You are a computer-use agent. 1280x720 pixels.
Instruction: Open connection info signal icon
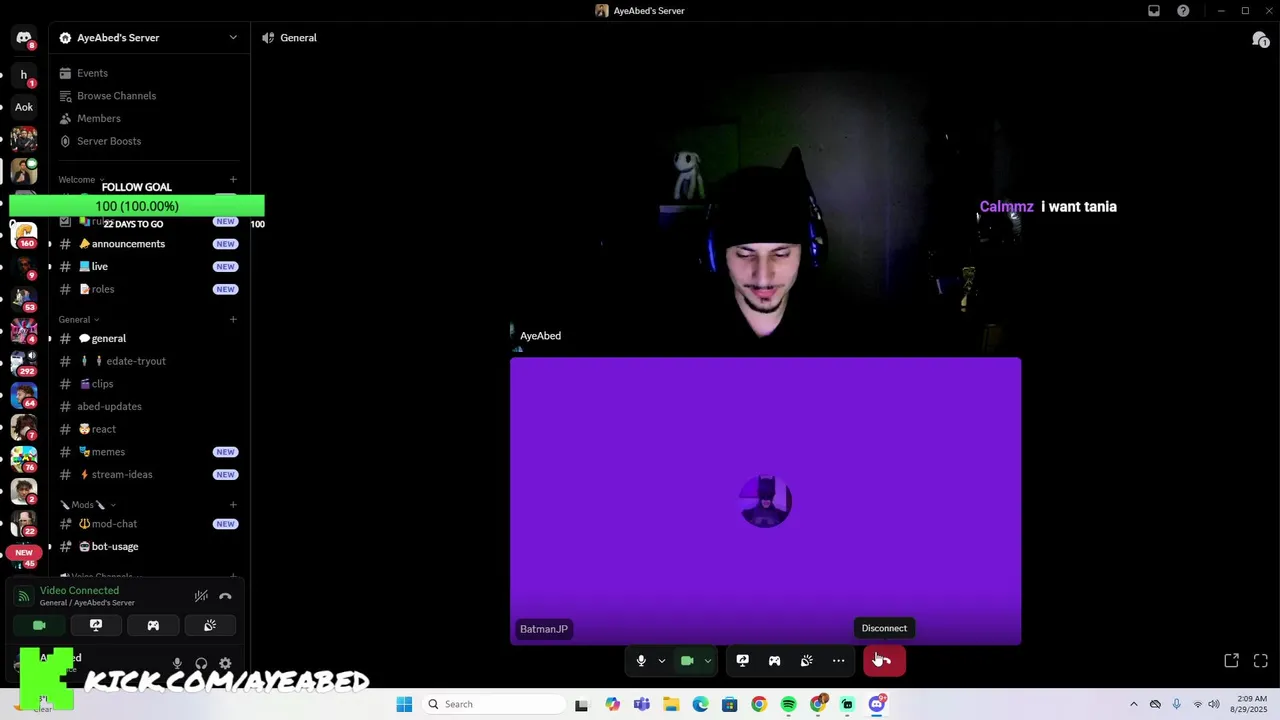click(24, 596)
